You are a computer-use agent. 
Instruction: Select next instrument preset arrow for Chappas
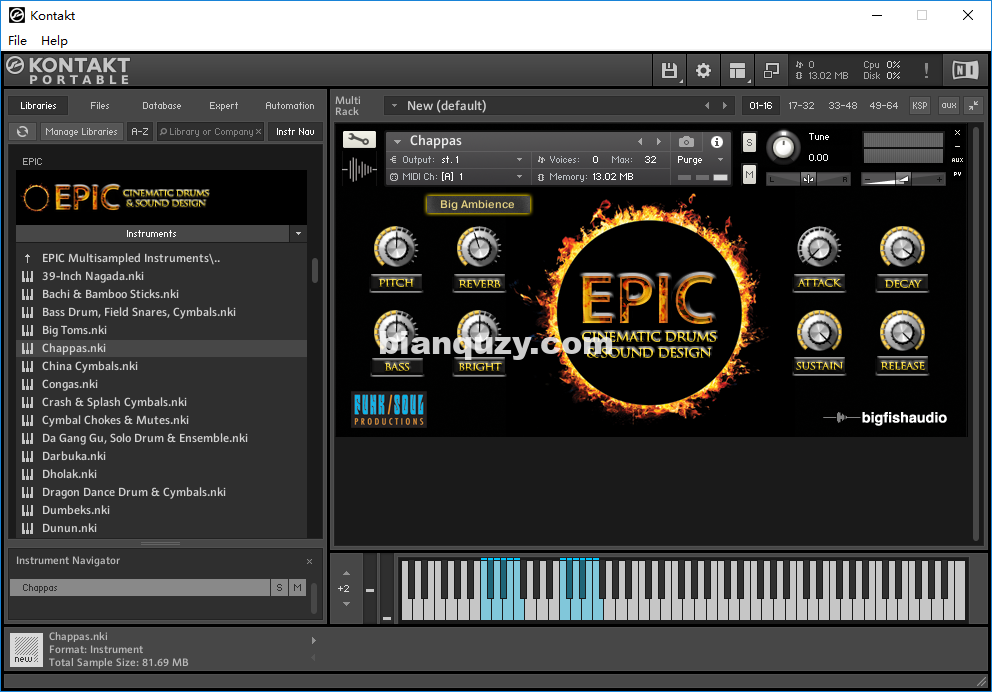click(659, 141)
